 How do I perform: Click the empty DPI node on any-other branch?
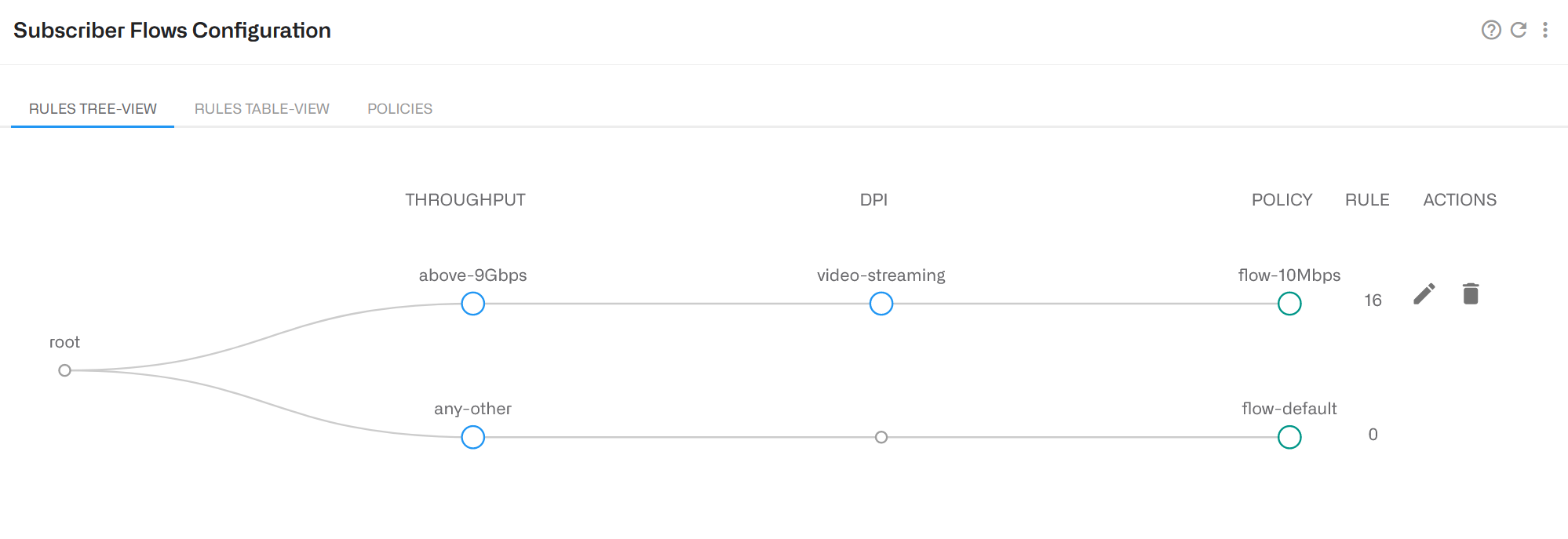pyautogui.click(x=881, y=436)
